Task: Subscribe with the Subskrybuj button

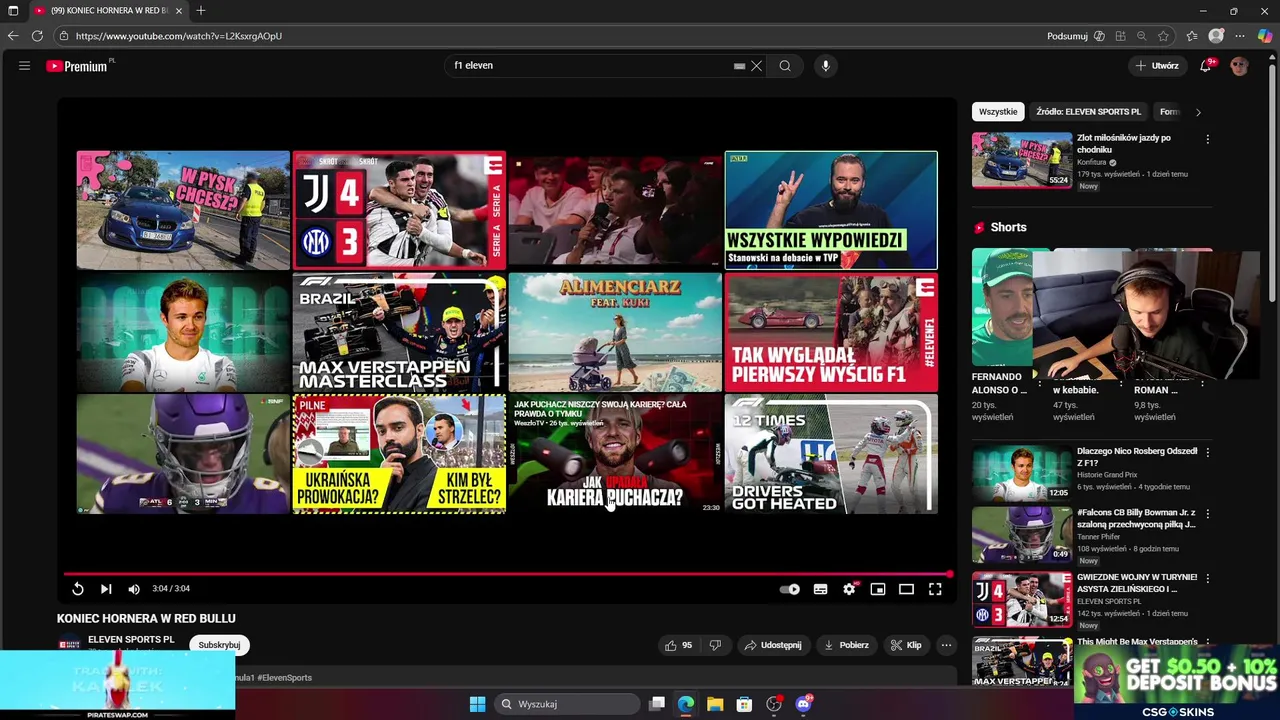Action: [219, 645]
